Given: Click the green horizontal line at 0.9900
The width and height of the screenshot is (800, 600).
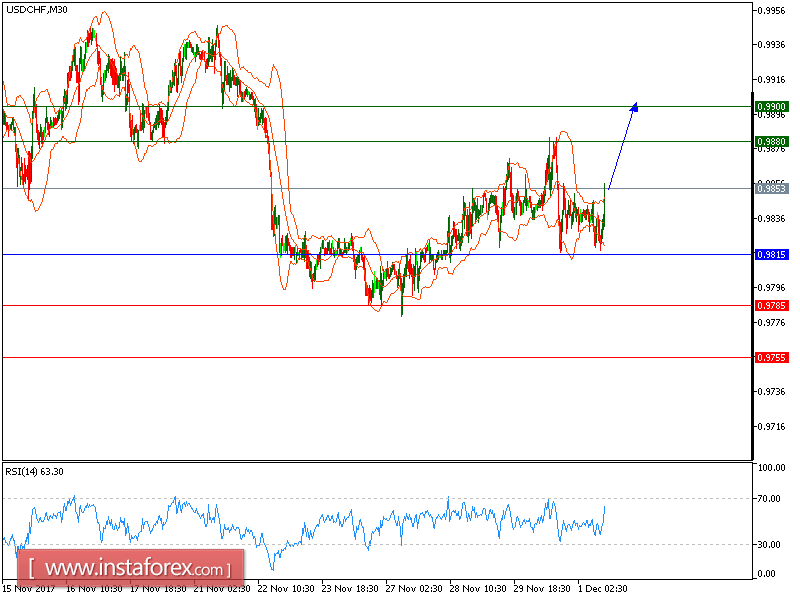Looking at the screenshot, I should click(400, 106).
